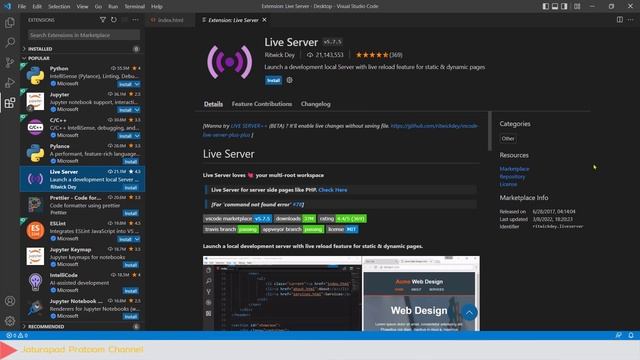
Task: Switch to the index.html tab
Action: [170, 20]
